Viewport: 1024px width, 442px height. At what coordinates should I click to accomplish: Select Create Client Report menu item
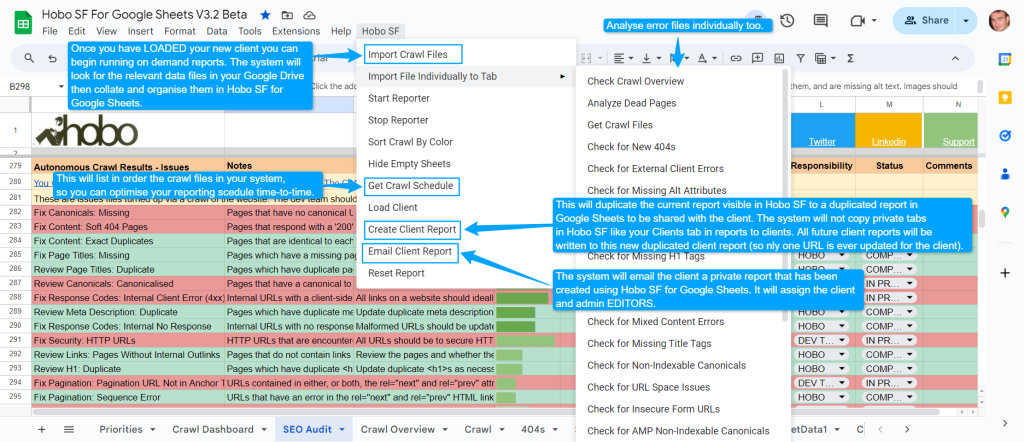click(412, 229)
